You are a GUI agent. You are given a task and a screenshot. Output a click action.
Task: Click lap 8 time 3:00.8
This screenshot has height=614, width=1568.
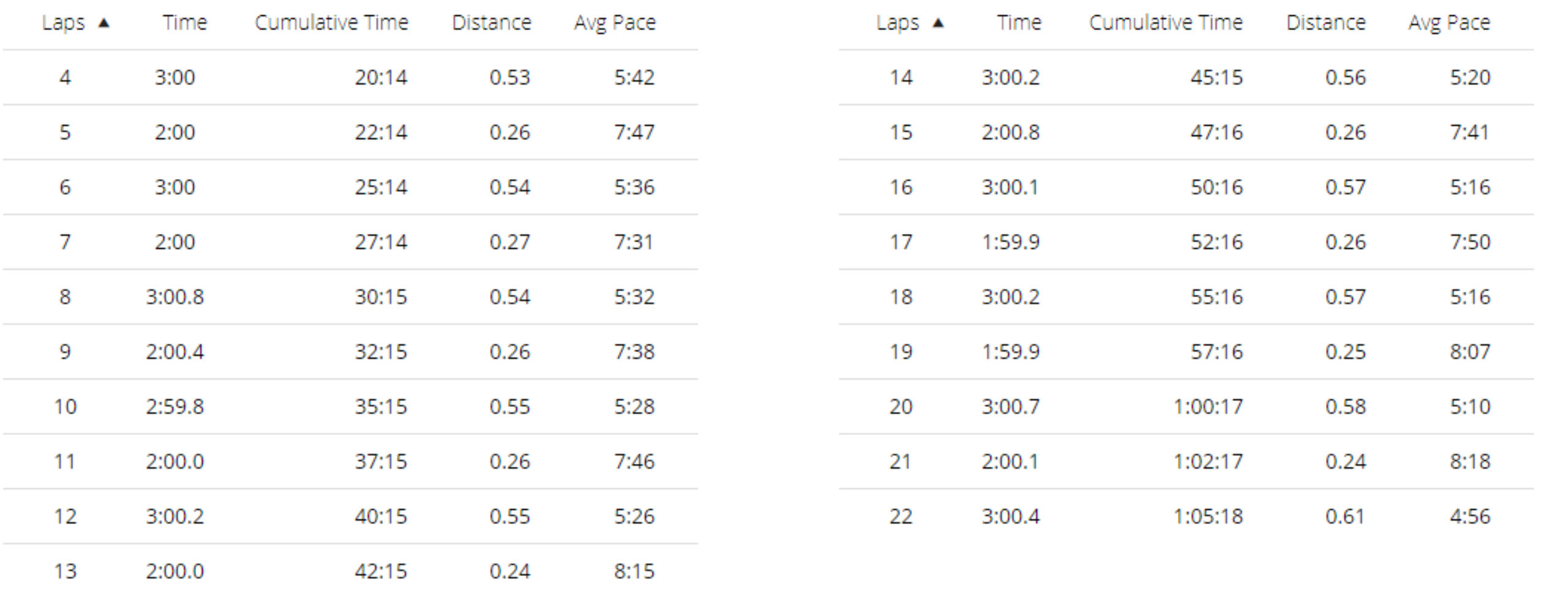(x=175, y=297)
